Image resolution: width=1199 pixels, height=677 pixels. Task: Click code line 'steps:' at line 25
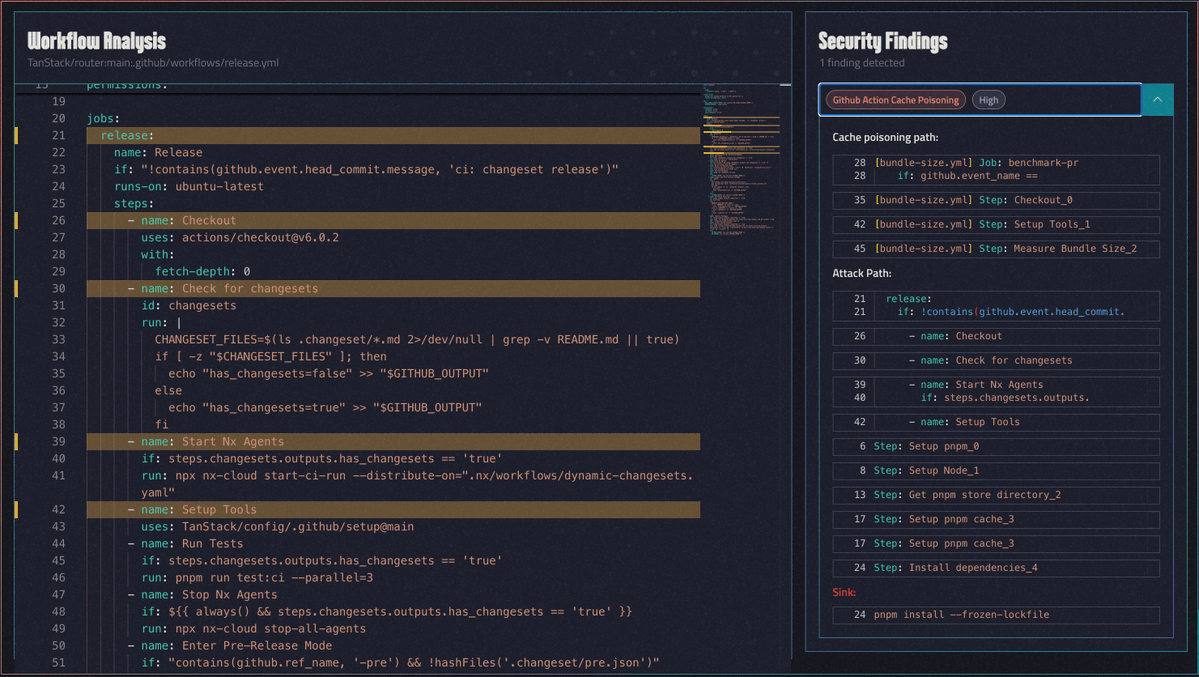134,203
